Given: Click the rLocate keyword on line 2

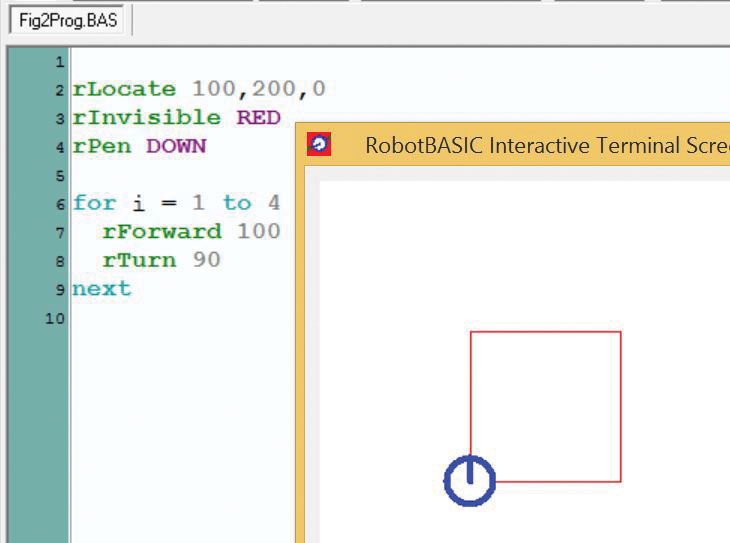Looking at the screenshot, I should point(124,89).
